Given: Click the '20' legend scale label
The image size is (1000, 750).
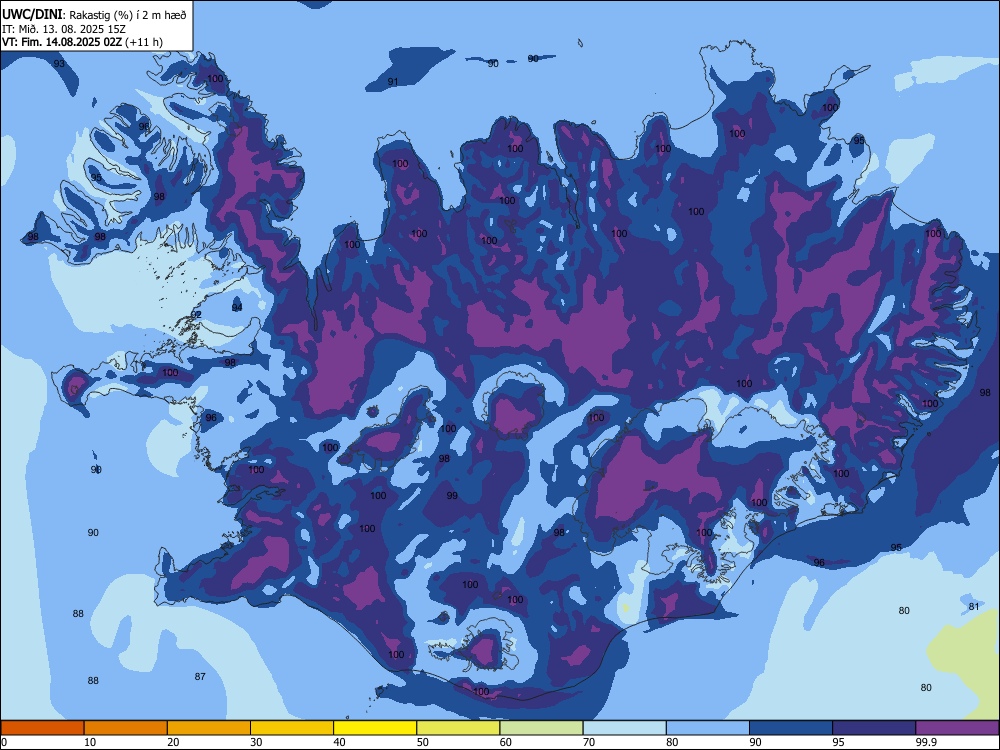Looking at the screenshot, I should point(173,742).
